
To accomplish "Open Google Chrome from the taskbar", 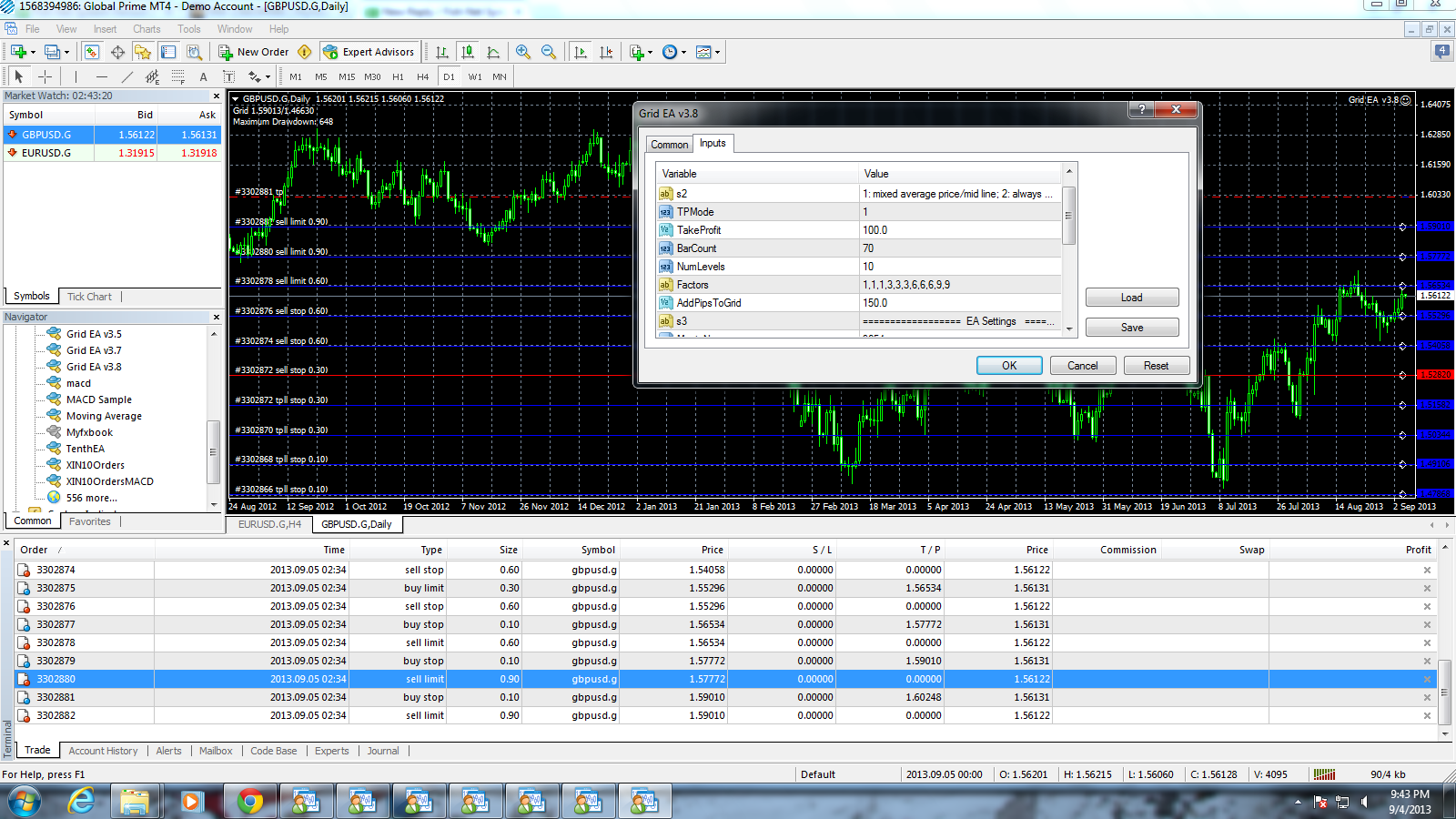I will tap(249, 801).
